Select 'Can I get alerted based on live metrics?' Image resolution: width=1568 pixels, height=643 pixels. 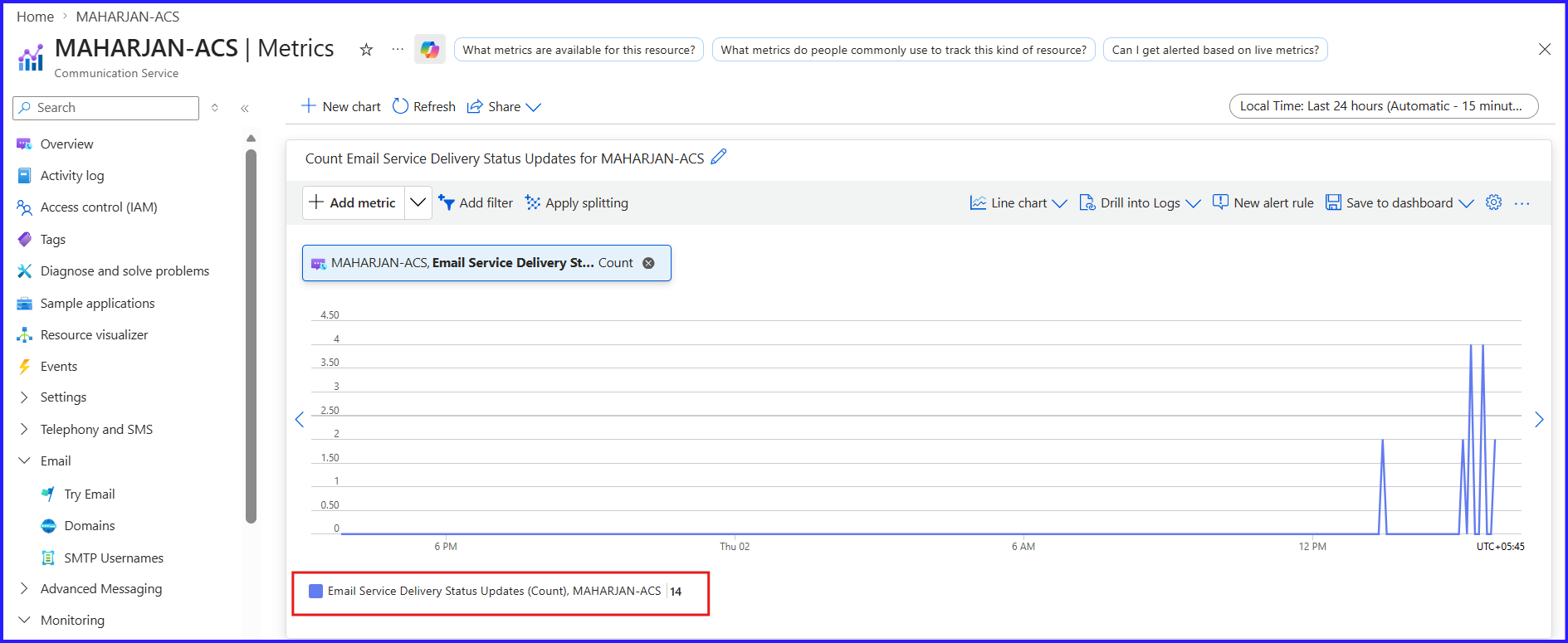coord(1215,50)
